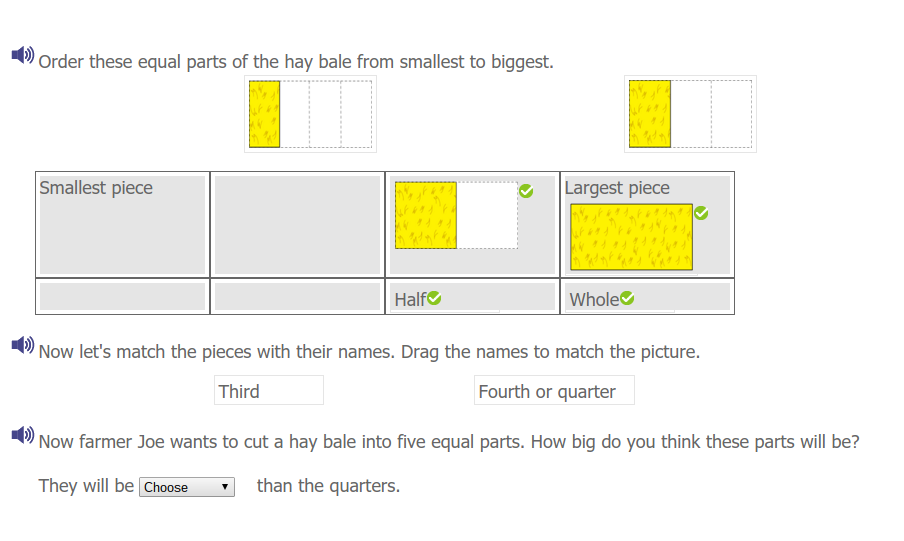Click the half hay bale picture in table
The image size is (904, 541).
456,215
